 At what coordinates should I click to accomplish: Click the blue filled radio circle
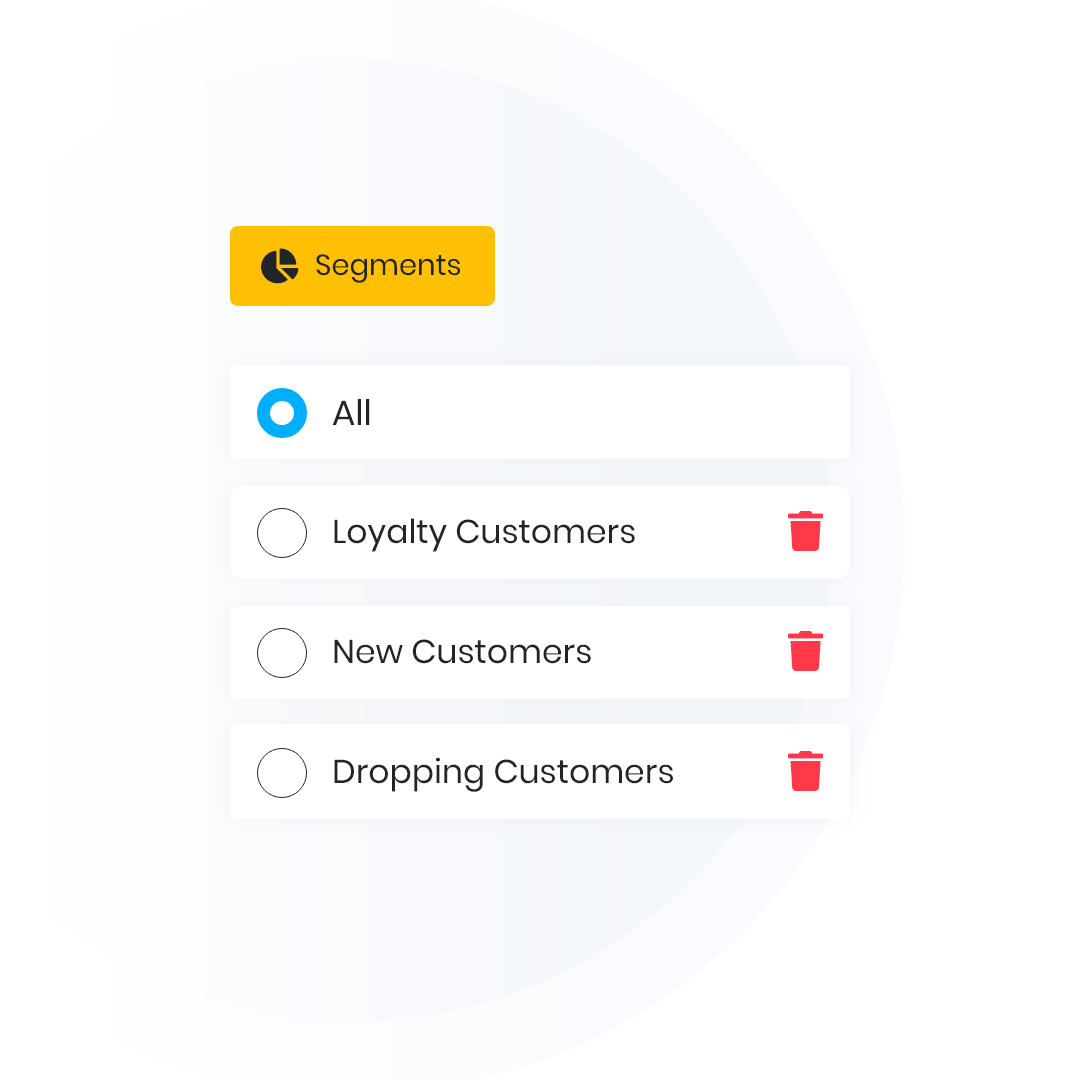tap(282, 412)
